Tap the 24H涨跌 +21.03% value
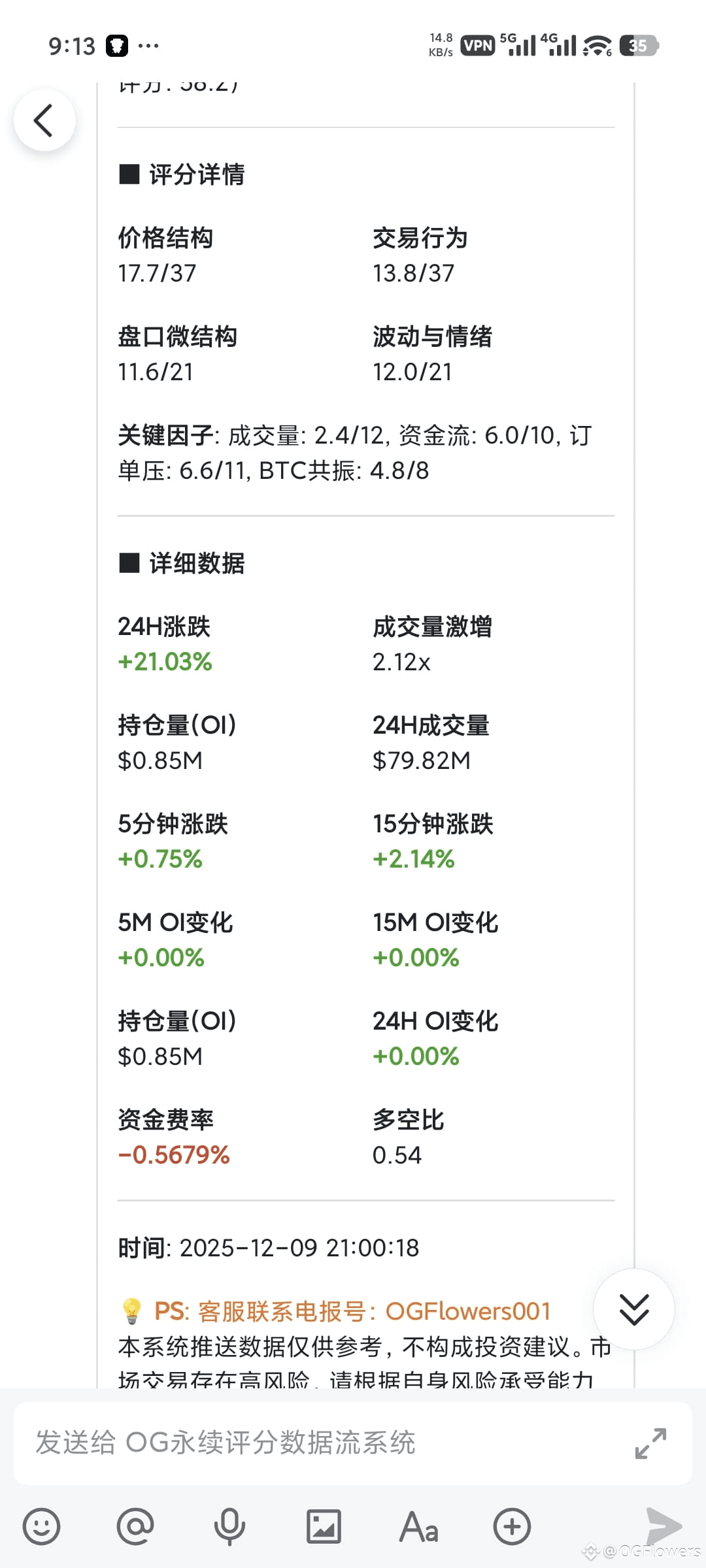 click(165, 662)
